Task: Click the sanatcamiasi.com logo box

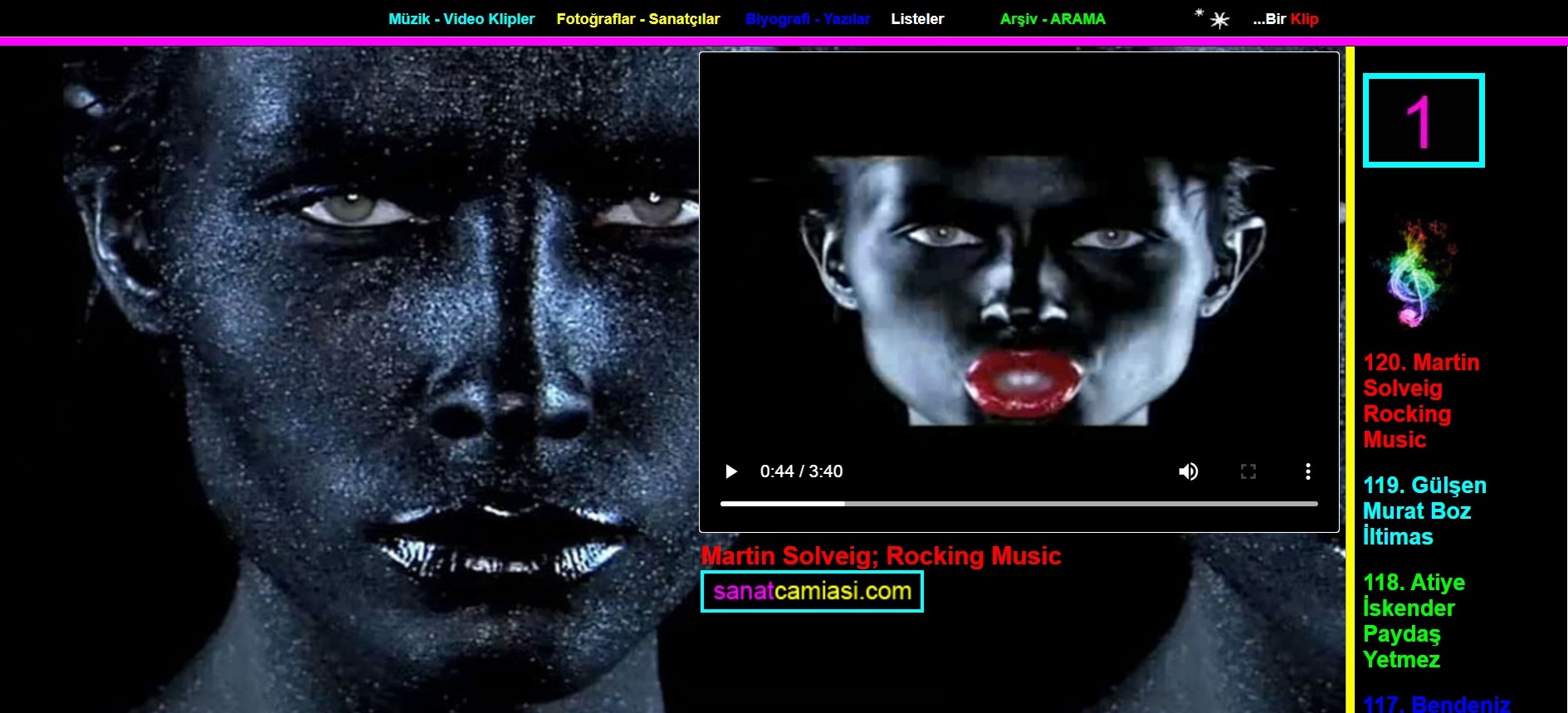Action: pos(812,591)
